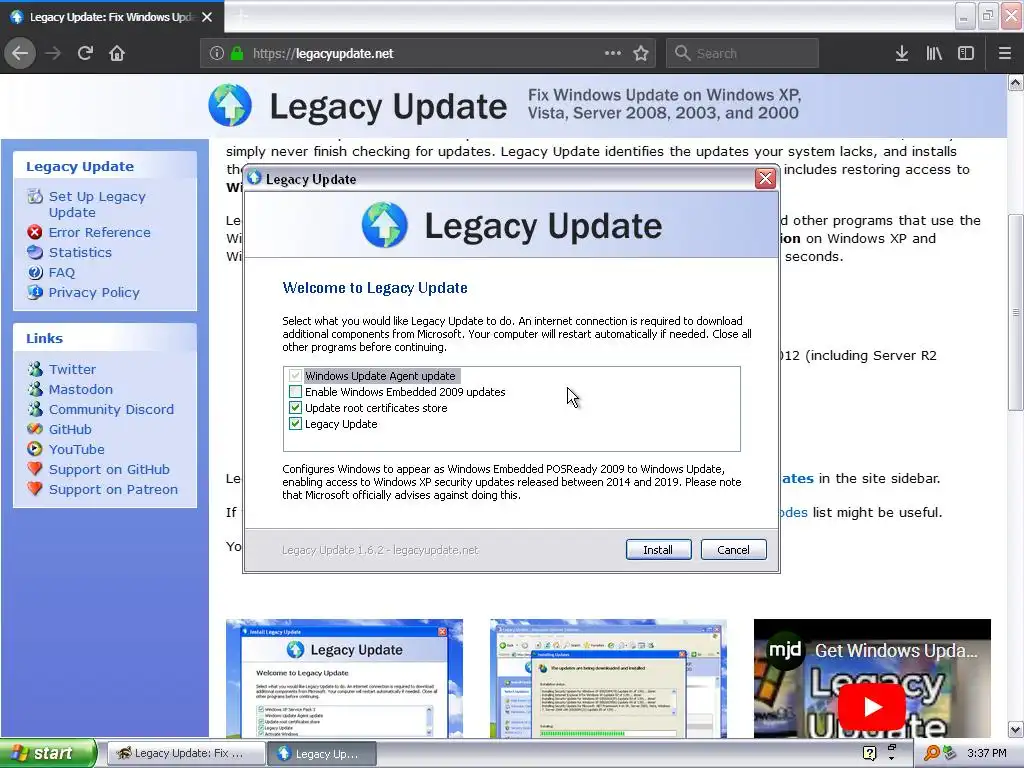Open the Error Reference sidebar link
The width and height of the screenshot is (1024, 768).
99,232
